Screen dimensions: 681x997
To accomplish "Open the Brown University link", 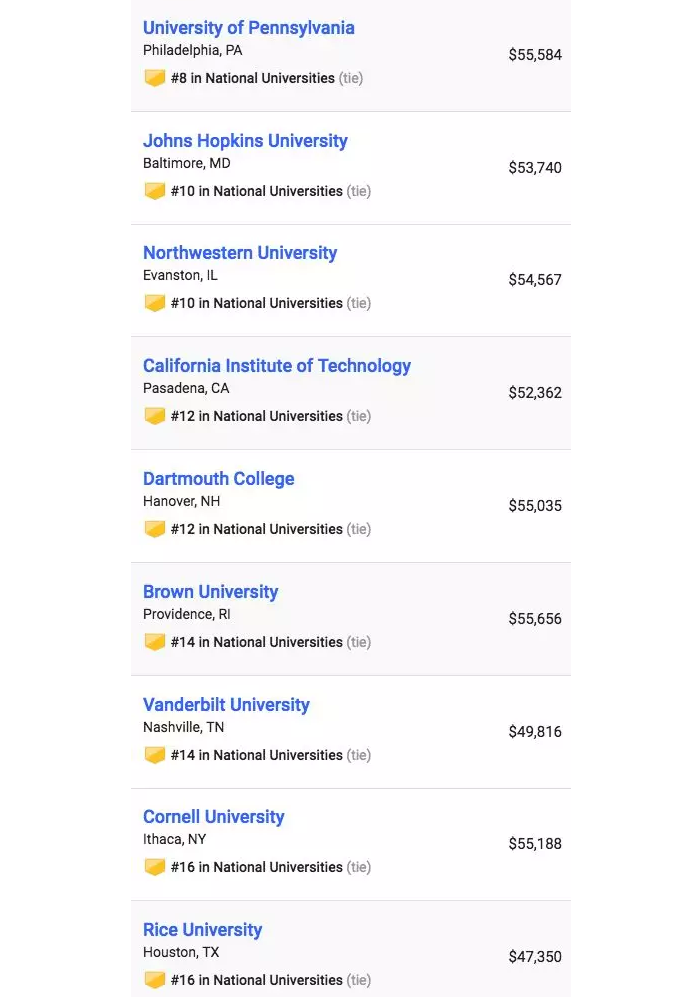I will pyautogui.click(x=210, y=591).
